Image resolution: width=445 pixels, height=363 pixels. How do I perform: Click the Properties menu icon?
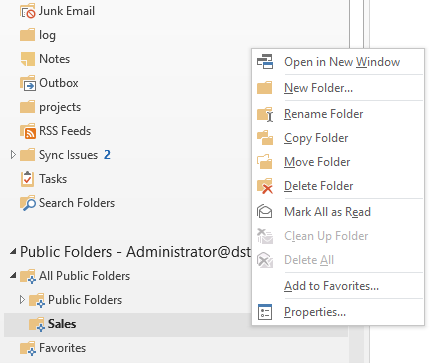click(x=265, y=312)
